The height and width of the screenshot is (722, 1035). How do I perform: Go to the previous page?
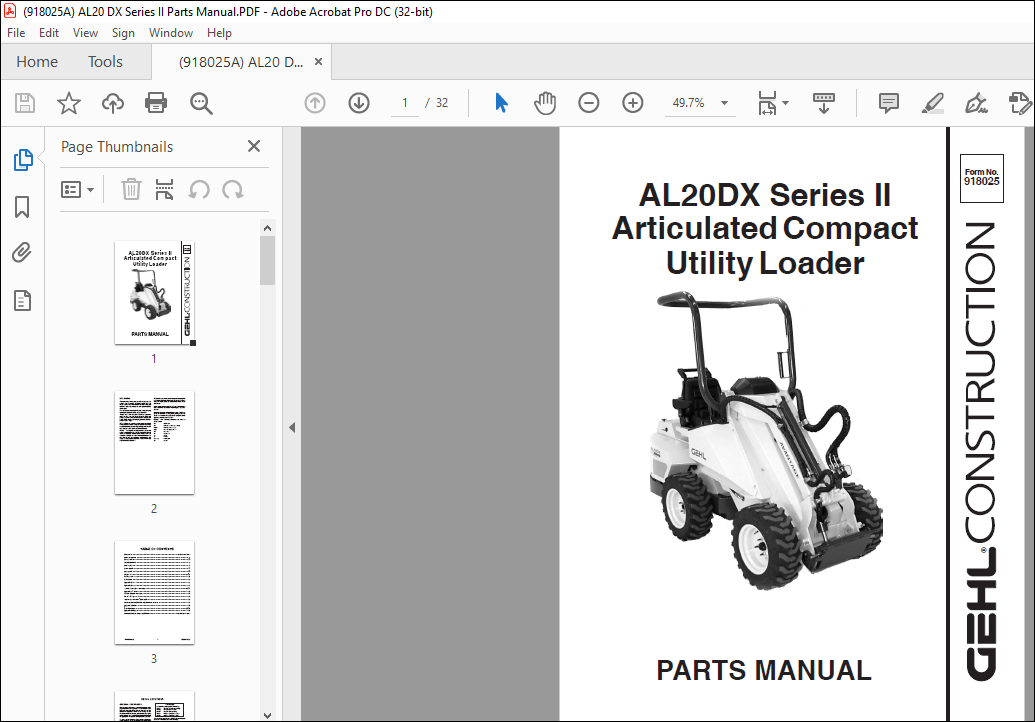point(315,103)
